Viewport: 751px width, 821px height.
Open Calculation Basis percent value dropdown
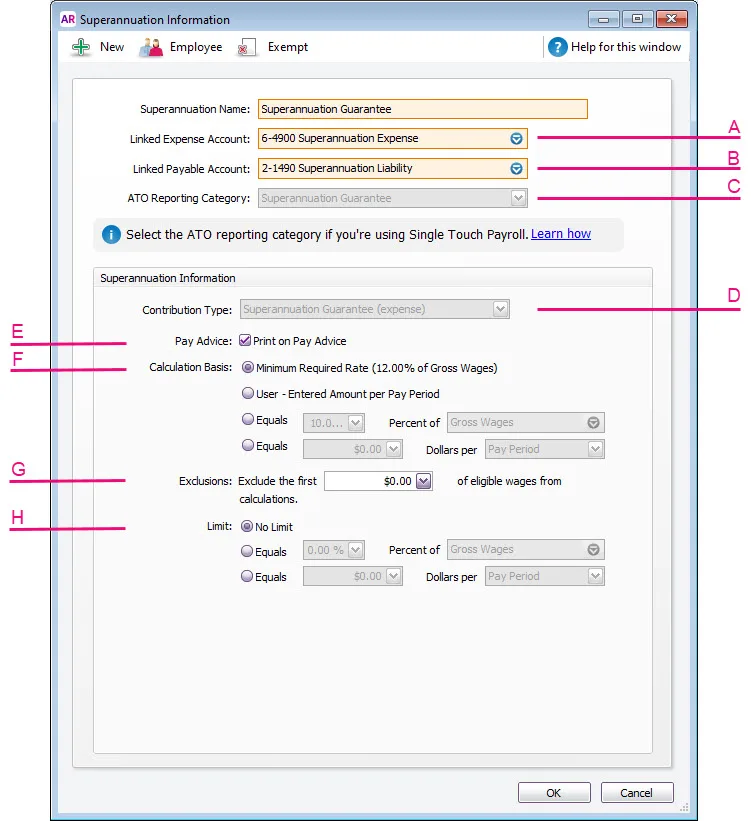356,423
